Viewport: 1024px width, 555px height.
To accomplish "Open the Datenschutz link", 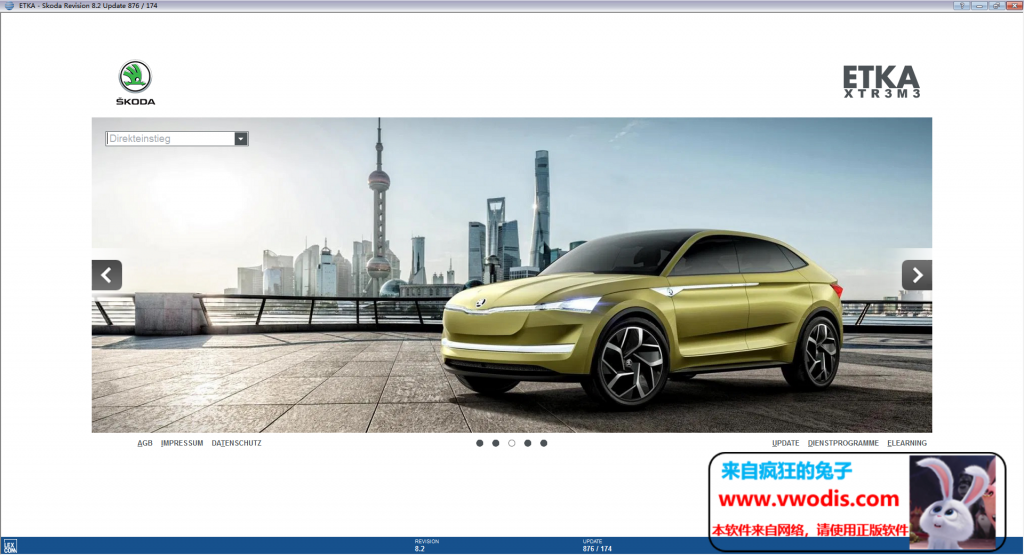I will coord(237,443).
